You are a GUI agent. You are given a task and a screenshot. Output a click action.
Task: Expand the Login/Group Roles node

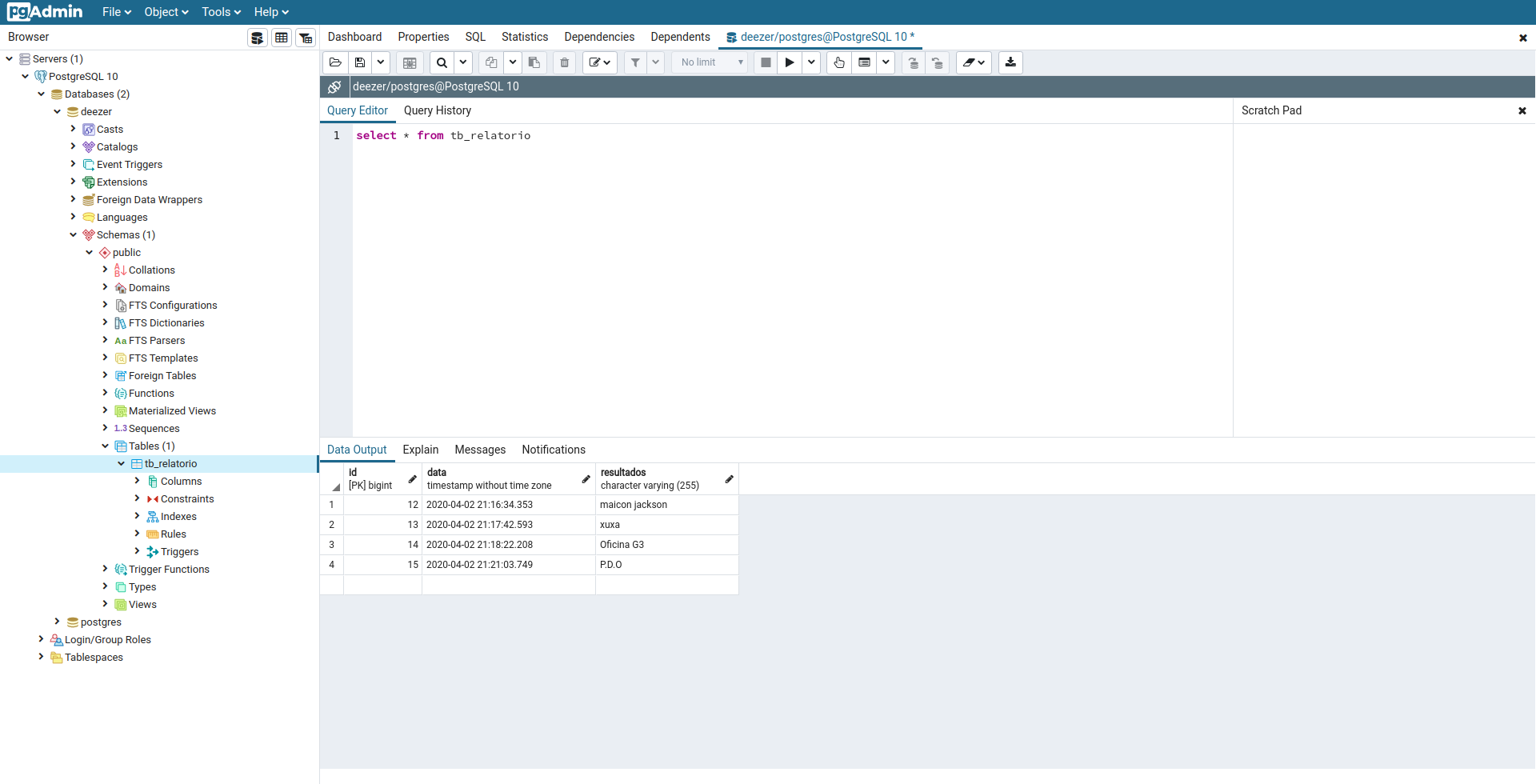tap(41, 639)
